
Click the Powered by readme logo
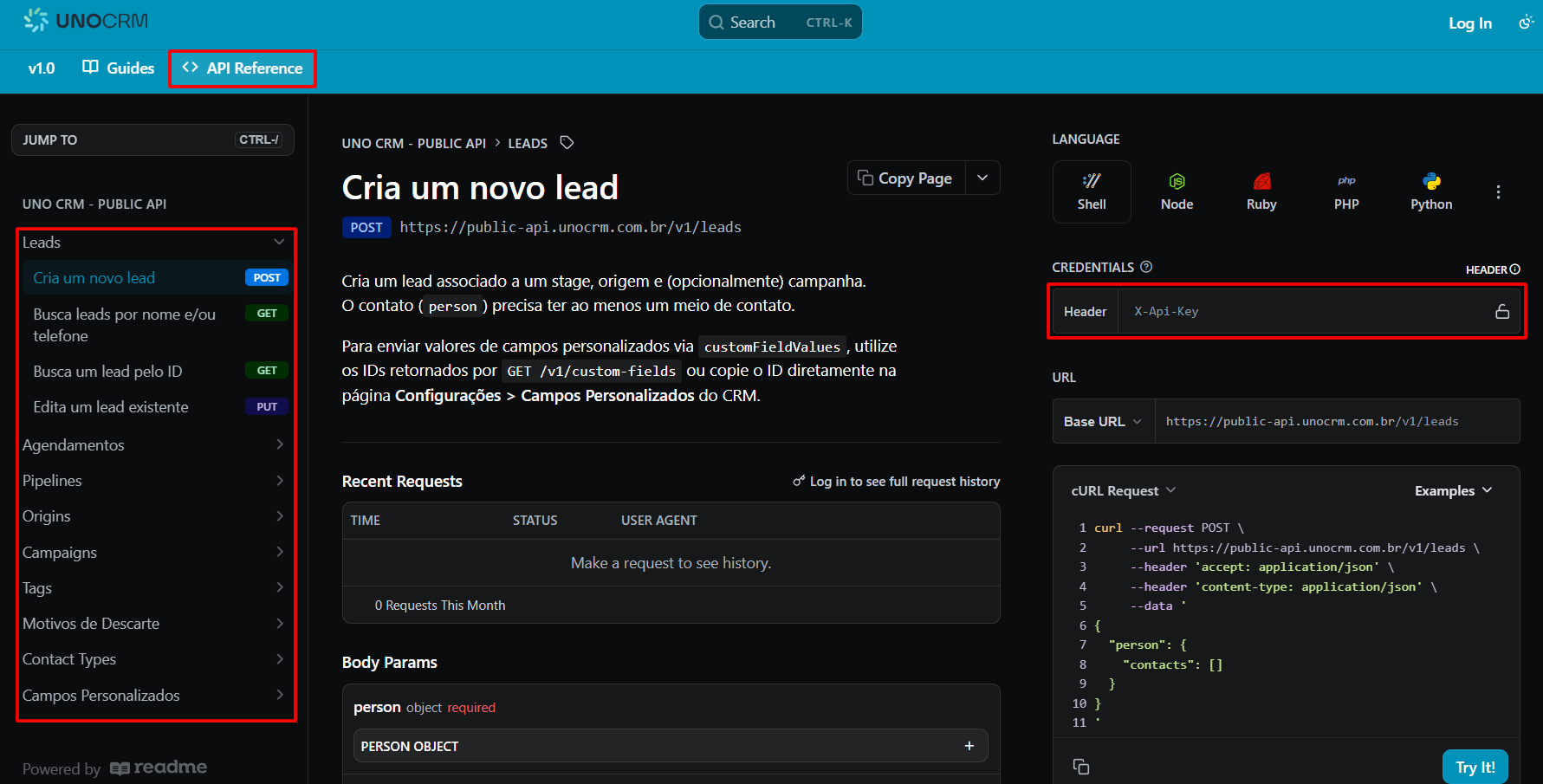point(115,768)
